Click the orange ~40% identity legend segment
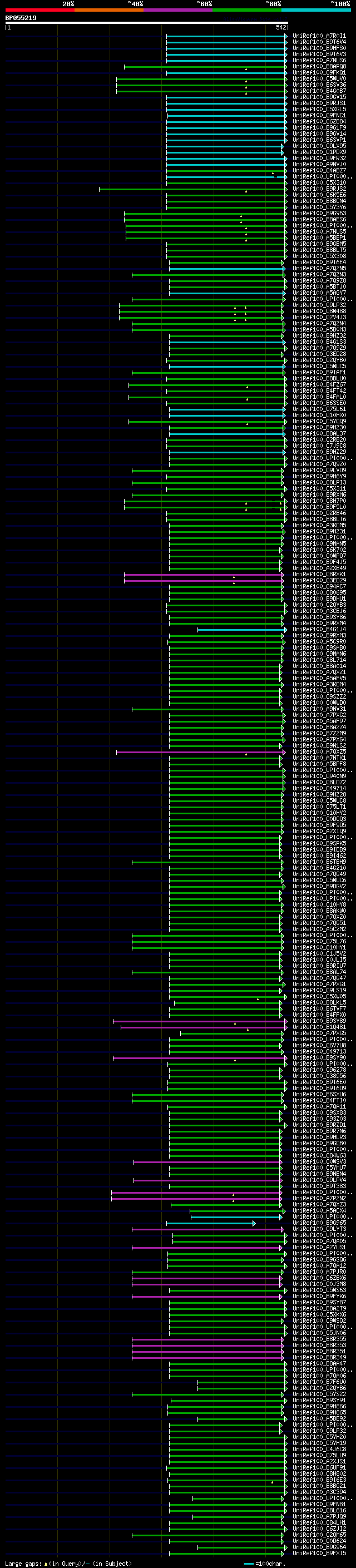The width and height of the screenshot is (356, 1568). coord(109,11)
